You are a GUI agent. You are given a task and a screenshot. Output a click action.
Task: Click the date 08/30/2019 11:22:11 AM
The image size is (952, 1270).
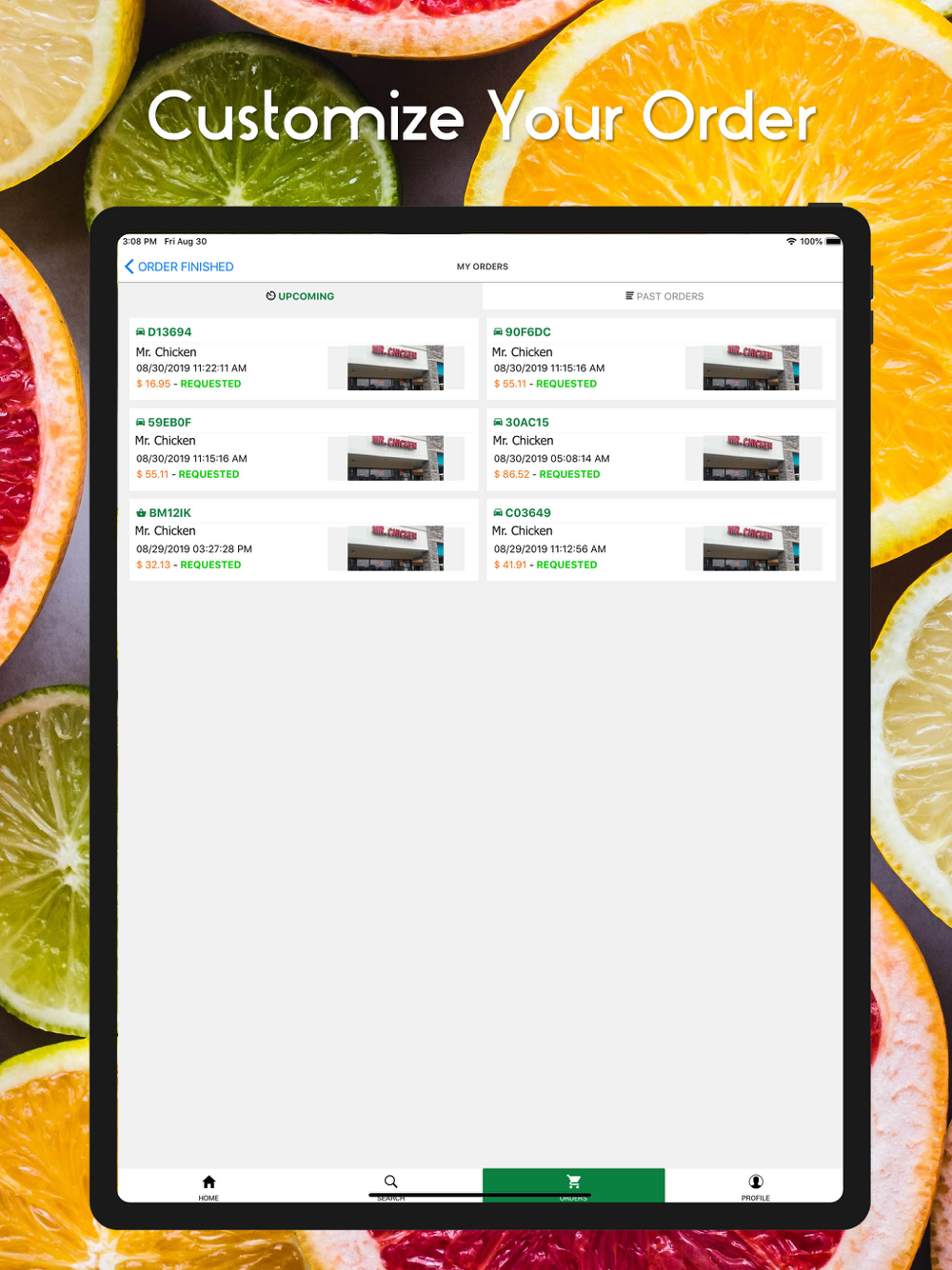[191, 368]
